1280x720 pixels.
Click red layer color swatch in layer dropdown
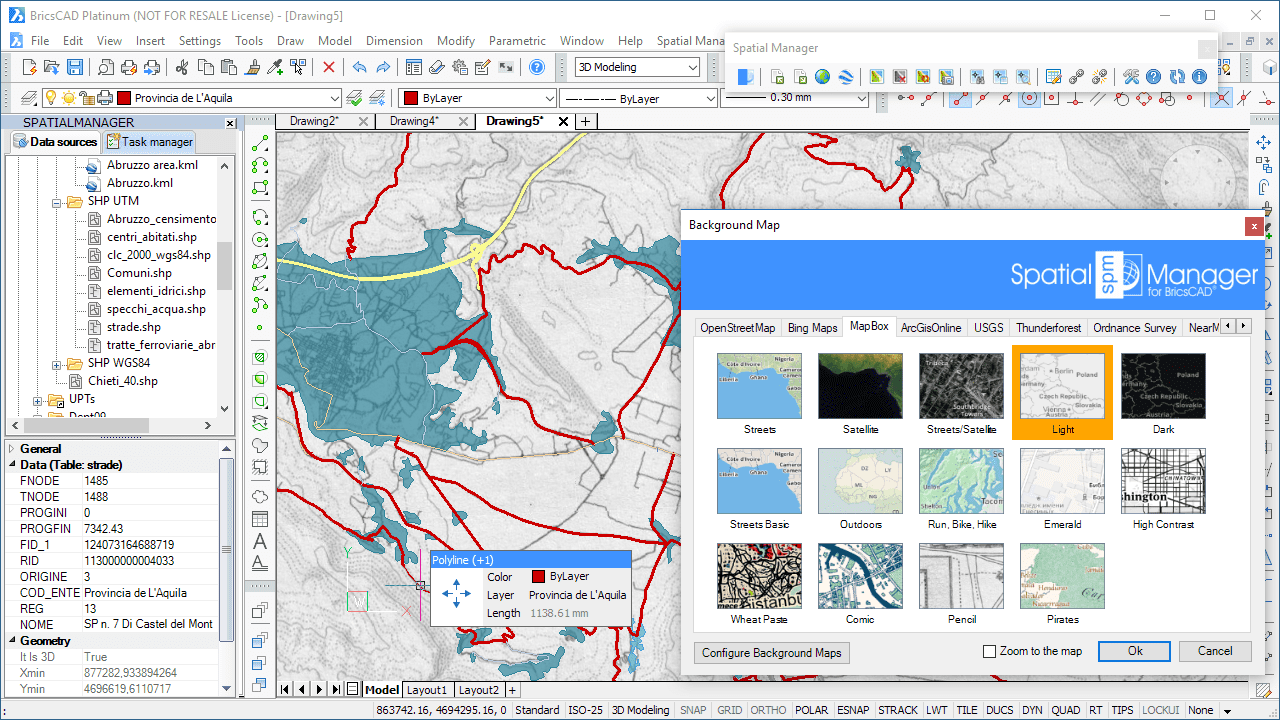tap(124, 98)
